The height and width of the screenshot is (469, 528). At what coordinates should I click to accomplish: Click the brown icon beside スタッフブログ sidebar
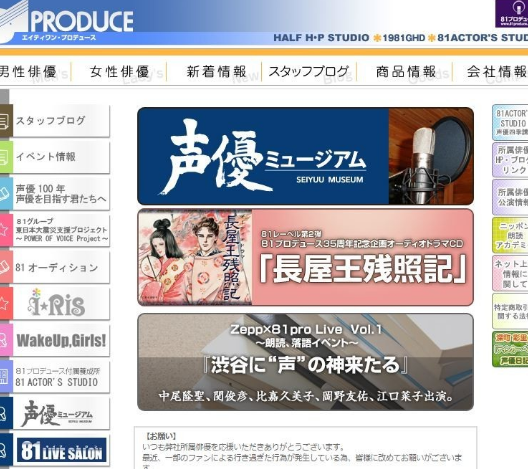(x=6, y=121)
